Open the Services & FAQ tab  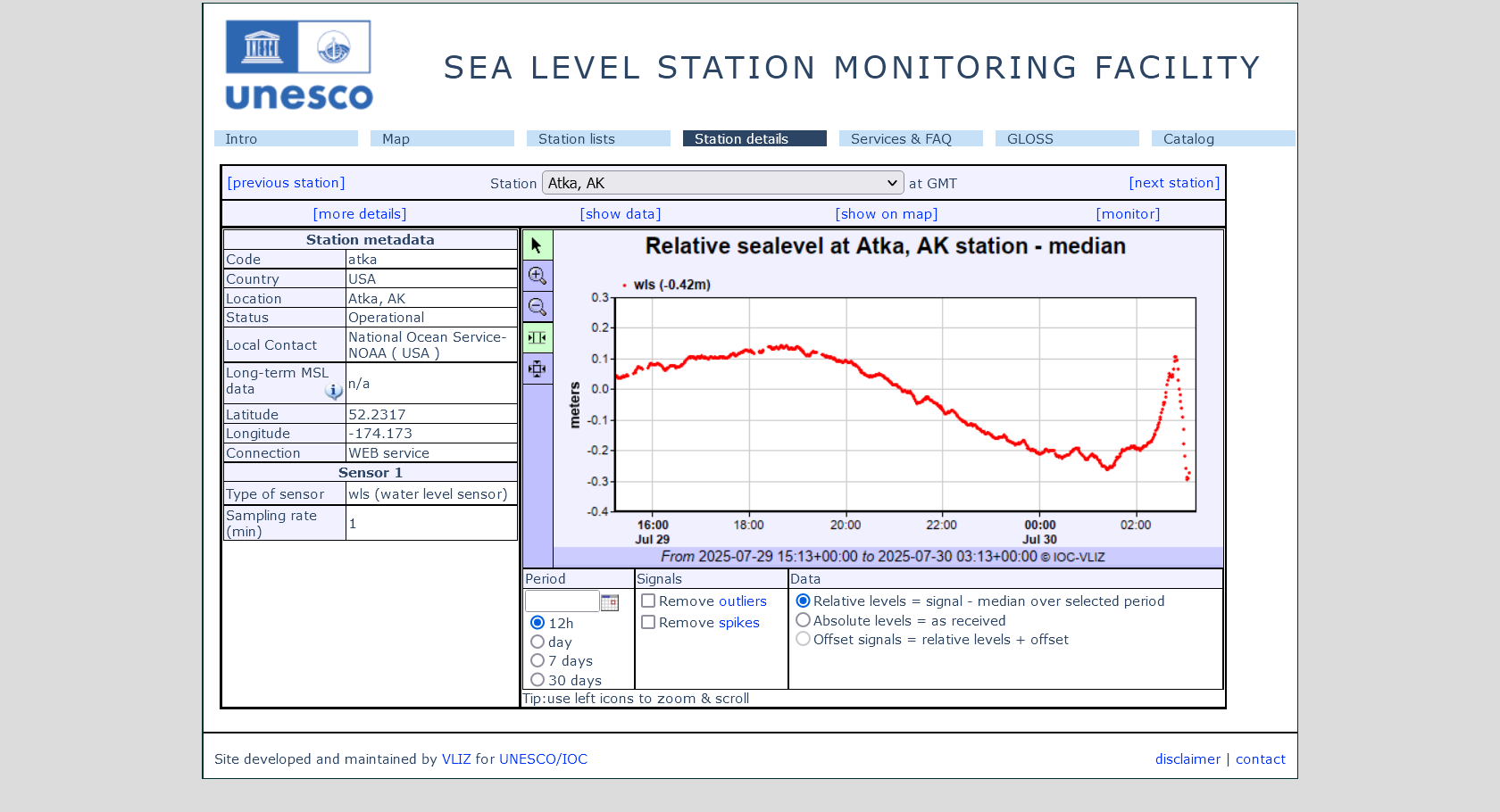[911, 138]
